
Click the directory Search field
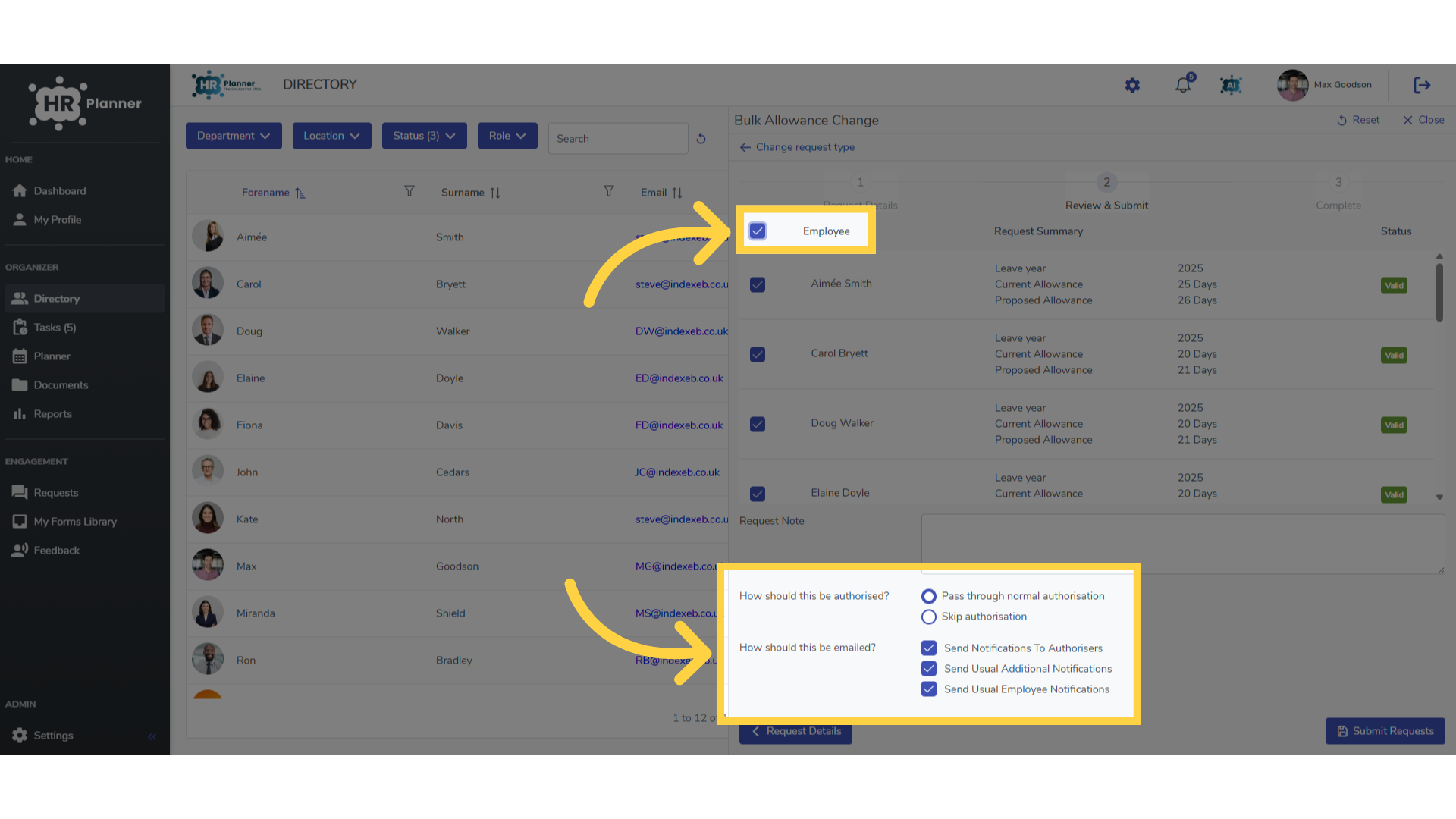point(618,139)
